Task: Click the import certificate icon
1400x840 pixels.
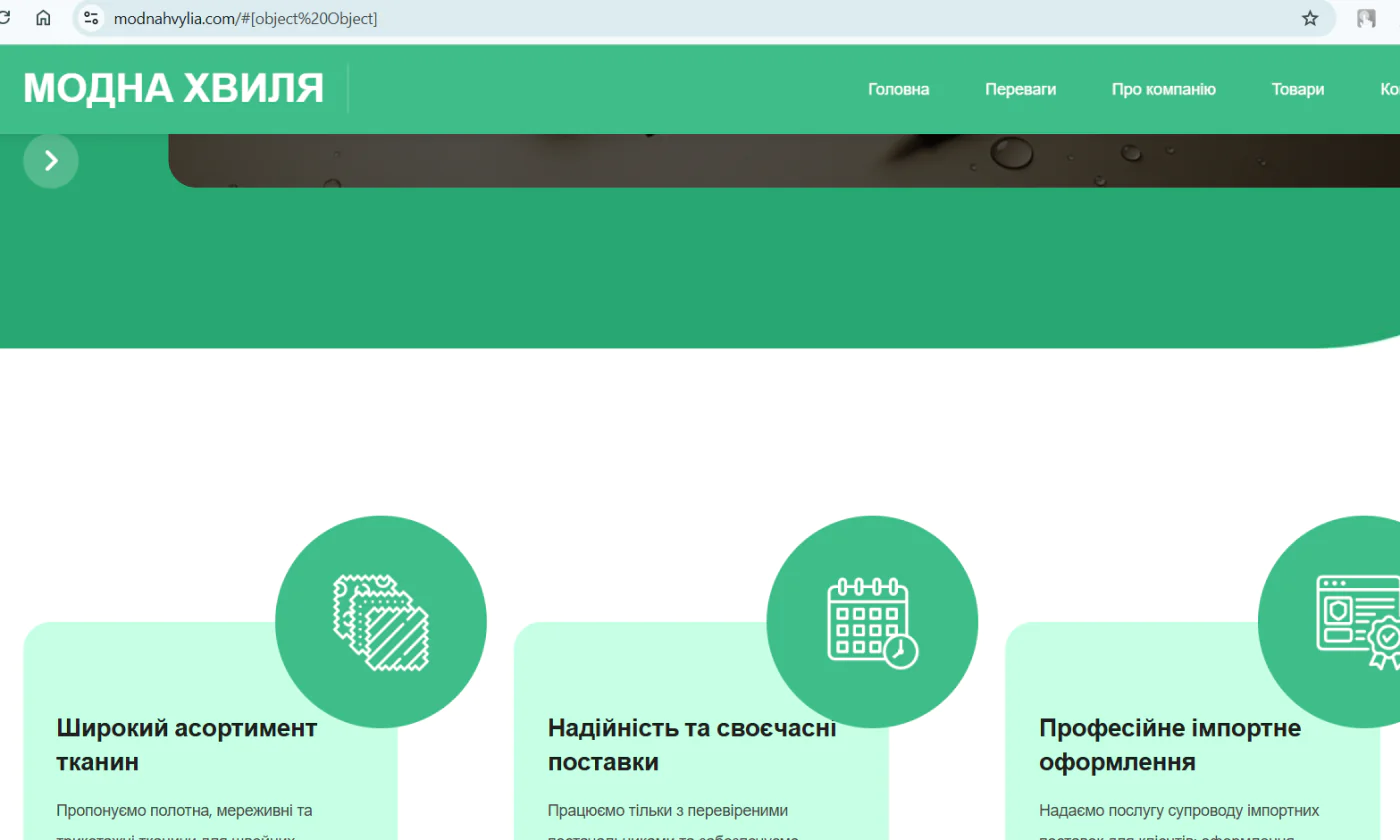Action: pos(1360,622)
